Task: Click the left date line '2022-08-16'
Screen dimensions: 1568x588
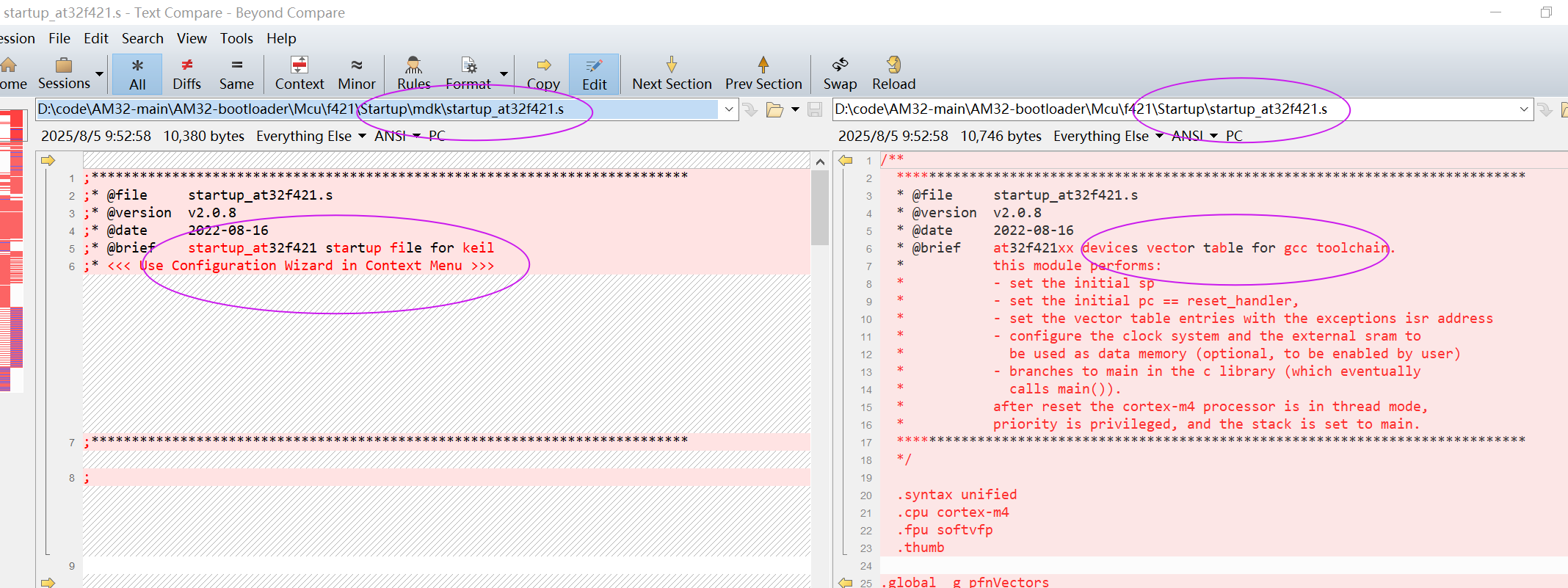Action: tap(228, 231)
